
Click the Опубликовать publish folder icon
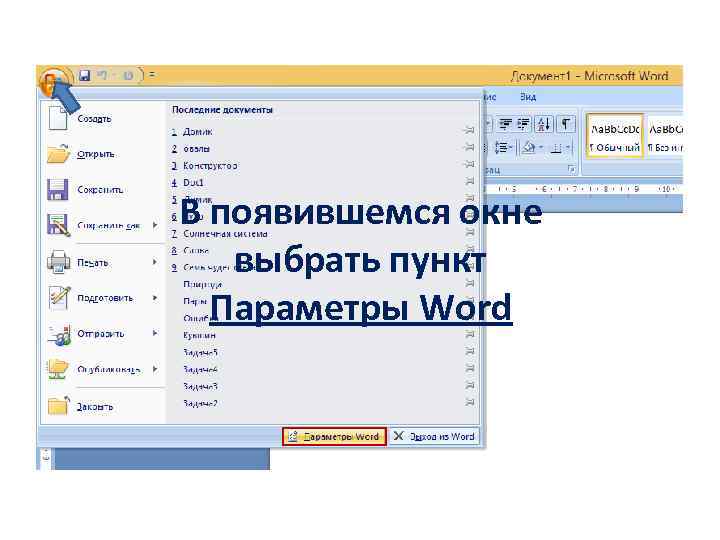pyautogui.click(x=58, y=369)
